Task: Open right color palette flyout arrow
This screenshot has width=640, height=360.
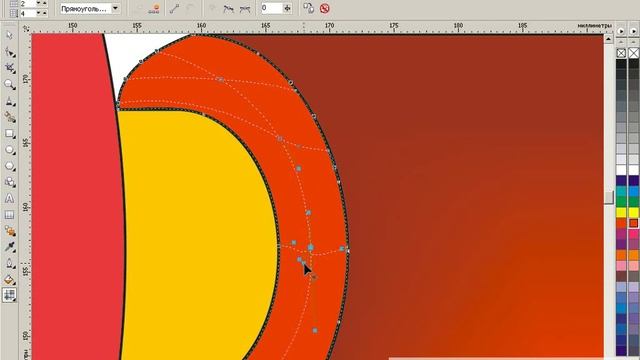Action: point(633,31)
